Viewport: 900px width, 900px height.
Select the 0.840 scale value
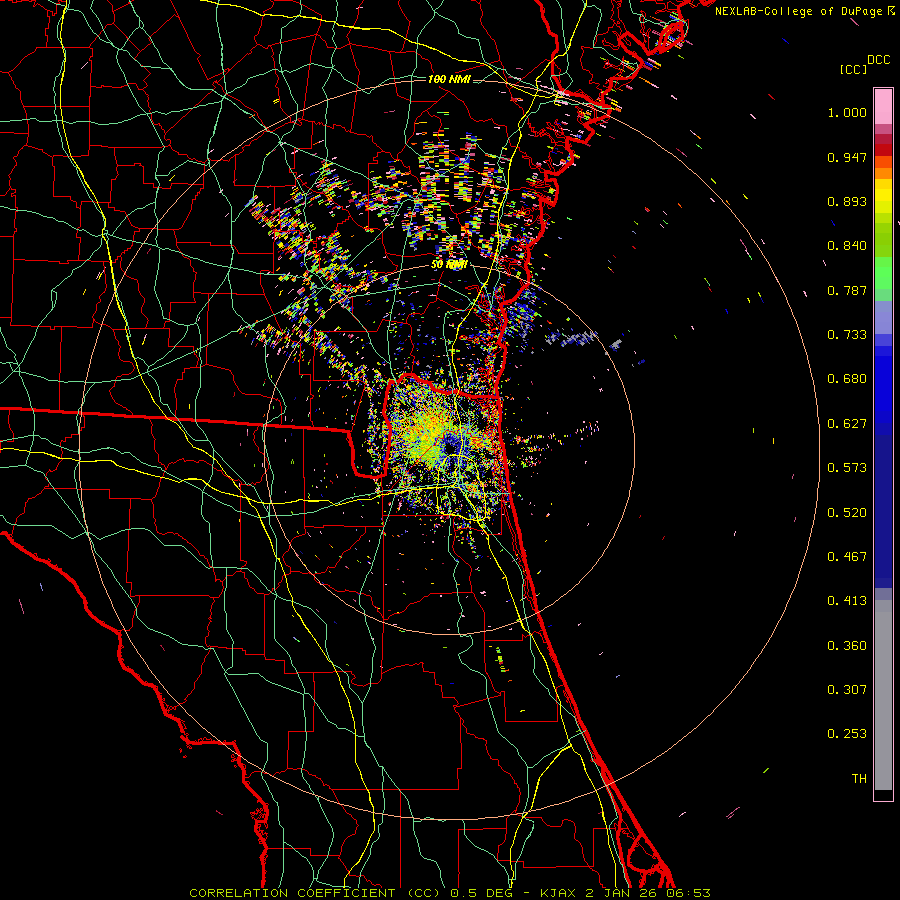pyautogui.click(x=847, y=246)
